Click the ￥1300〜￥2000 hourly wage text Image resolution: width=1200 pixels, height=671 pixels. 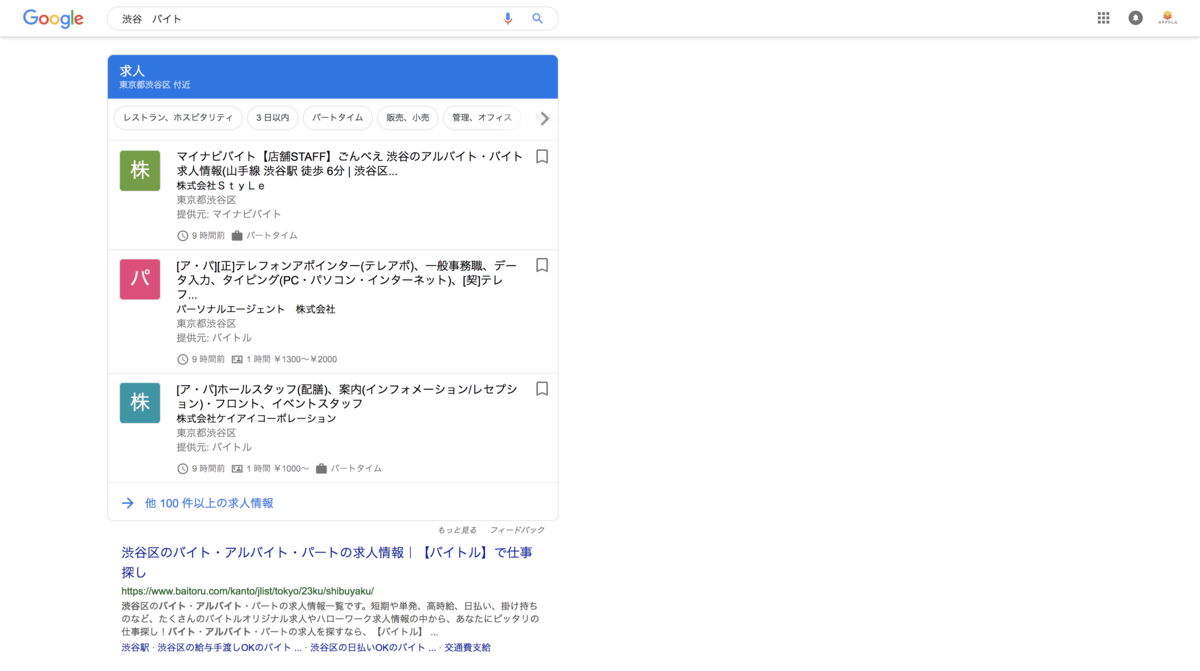coord(304,360)
